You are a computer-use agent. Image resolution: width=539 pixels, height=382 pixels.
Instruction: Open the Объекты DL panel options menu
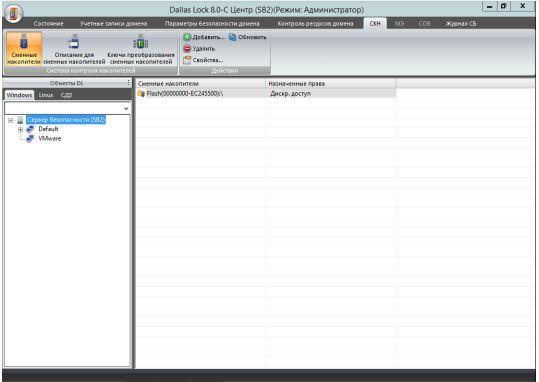128,83
